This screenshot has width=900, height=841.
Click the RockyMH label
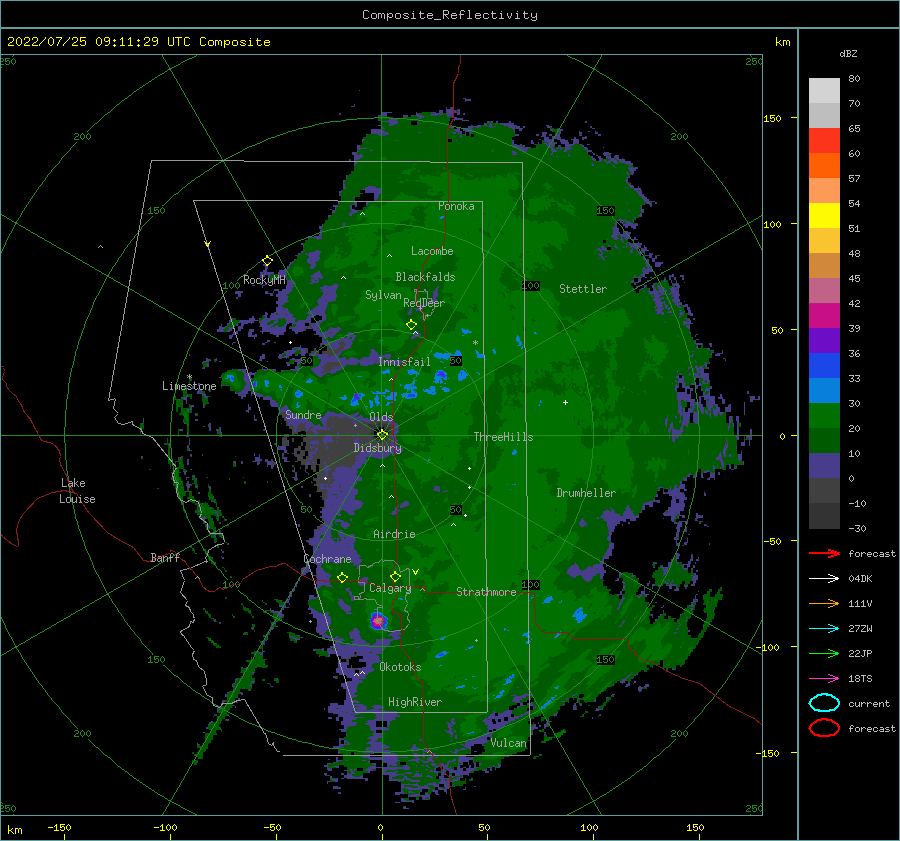[265, 280]
